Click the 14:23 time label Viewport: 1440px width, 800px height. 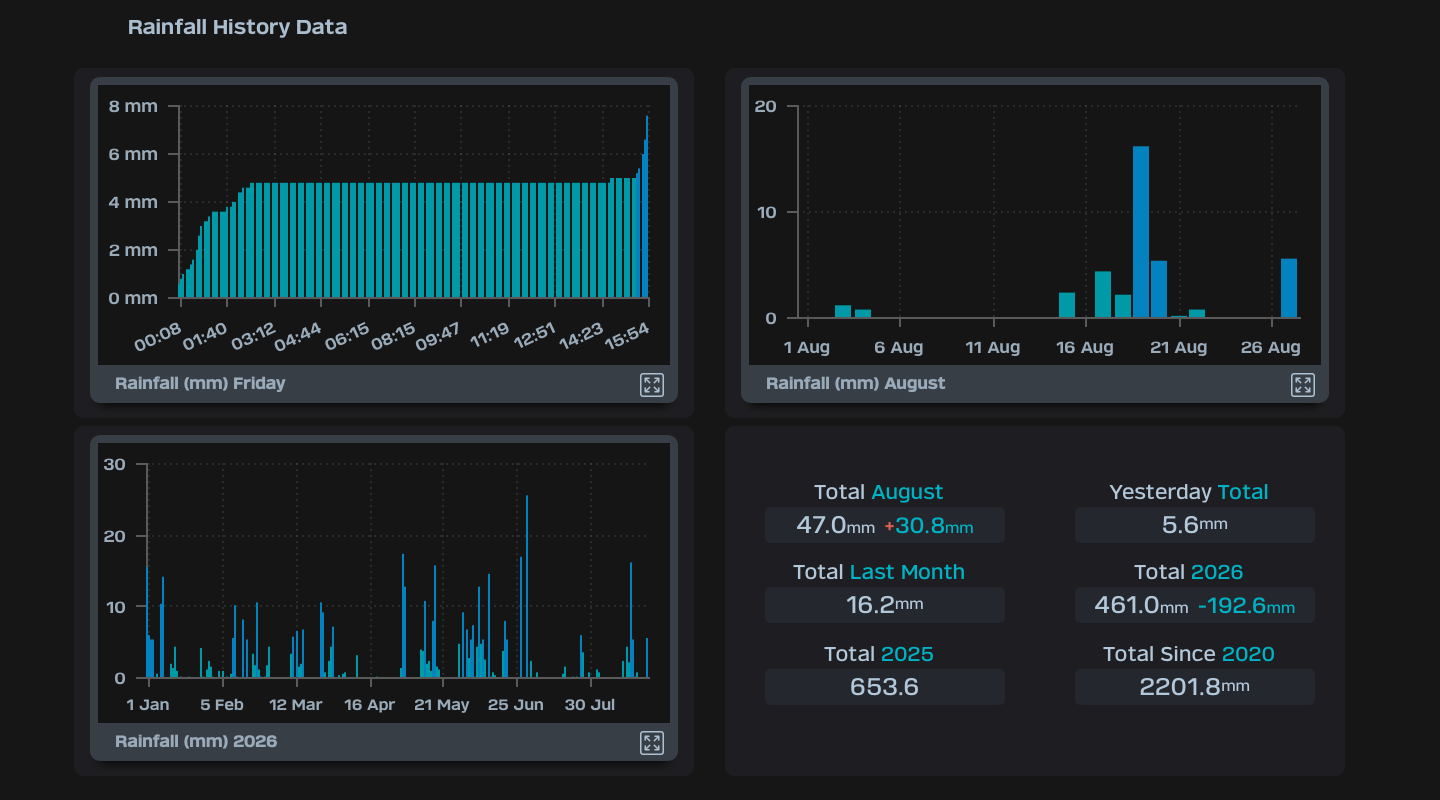tap(581, 336)
